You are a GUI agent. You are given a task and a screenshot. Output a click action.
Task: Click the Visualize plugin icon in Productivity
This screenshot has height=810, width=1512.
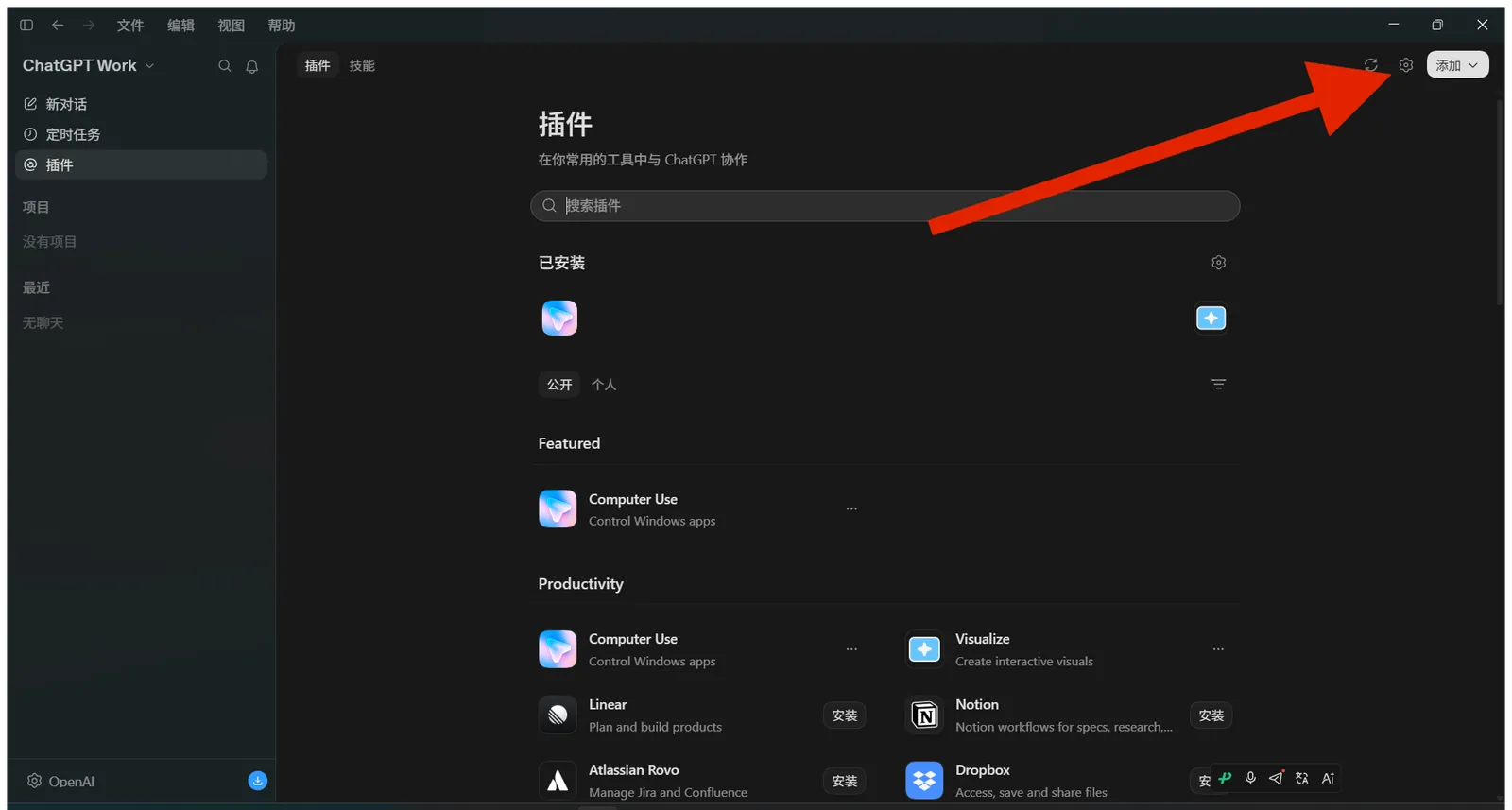(924, 649)
